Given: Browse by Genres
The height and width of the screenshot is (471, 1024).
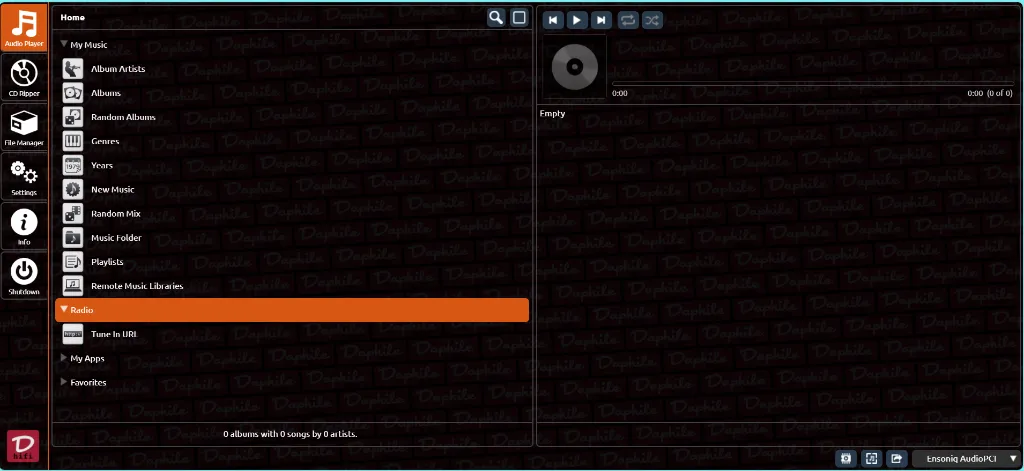Looking at the screenshot, I should point(105,141).
